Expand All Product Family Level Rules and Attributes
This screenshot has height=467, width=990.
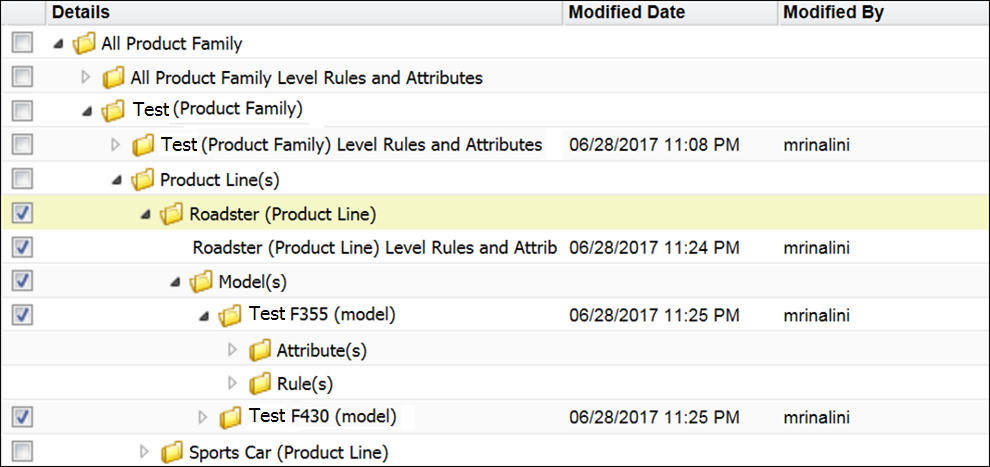click(86, 78)
